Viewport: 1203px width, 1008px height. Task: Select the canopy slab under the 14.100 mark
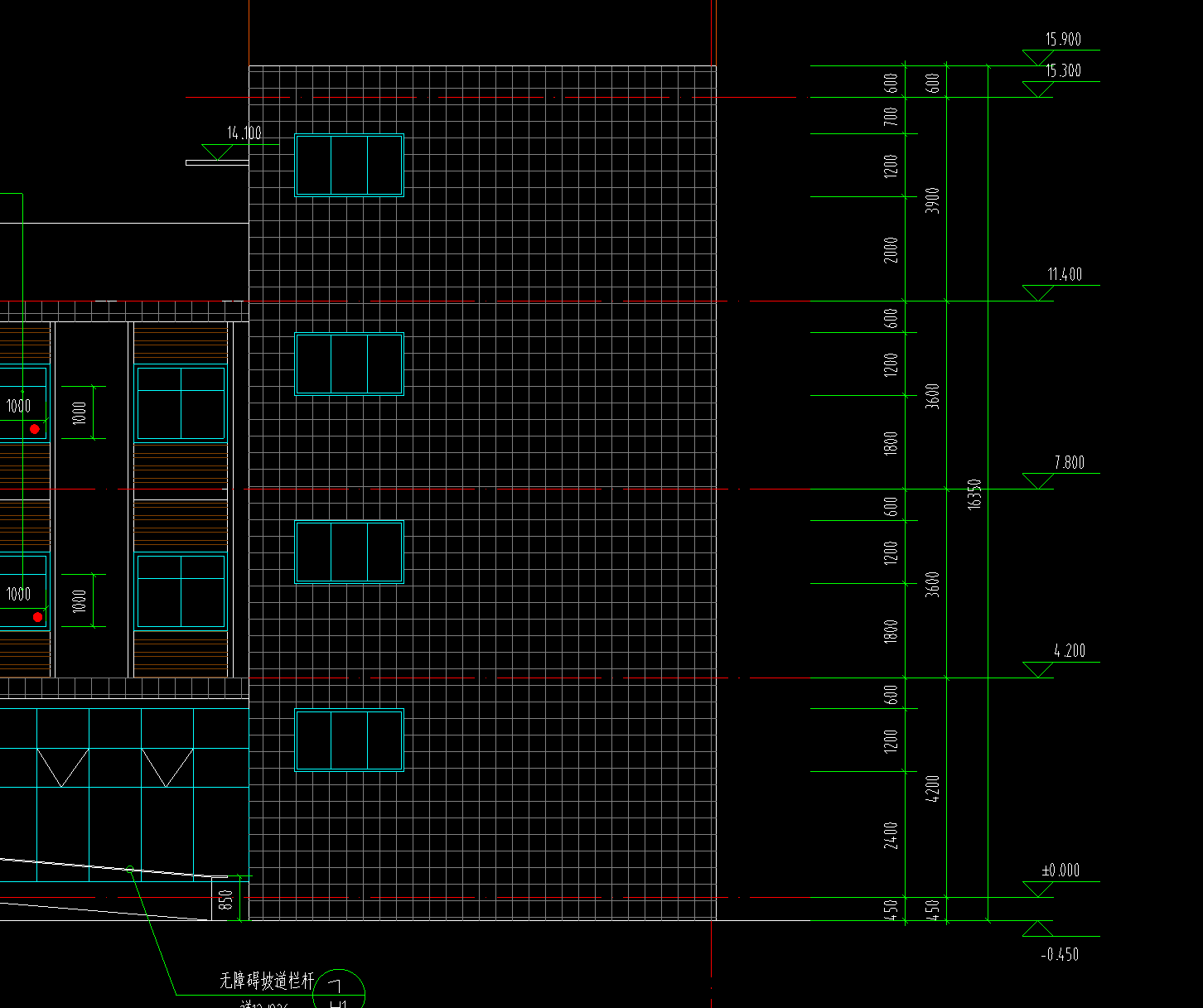tap(217, 163)
